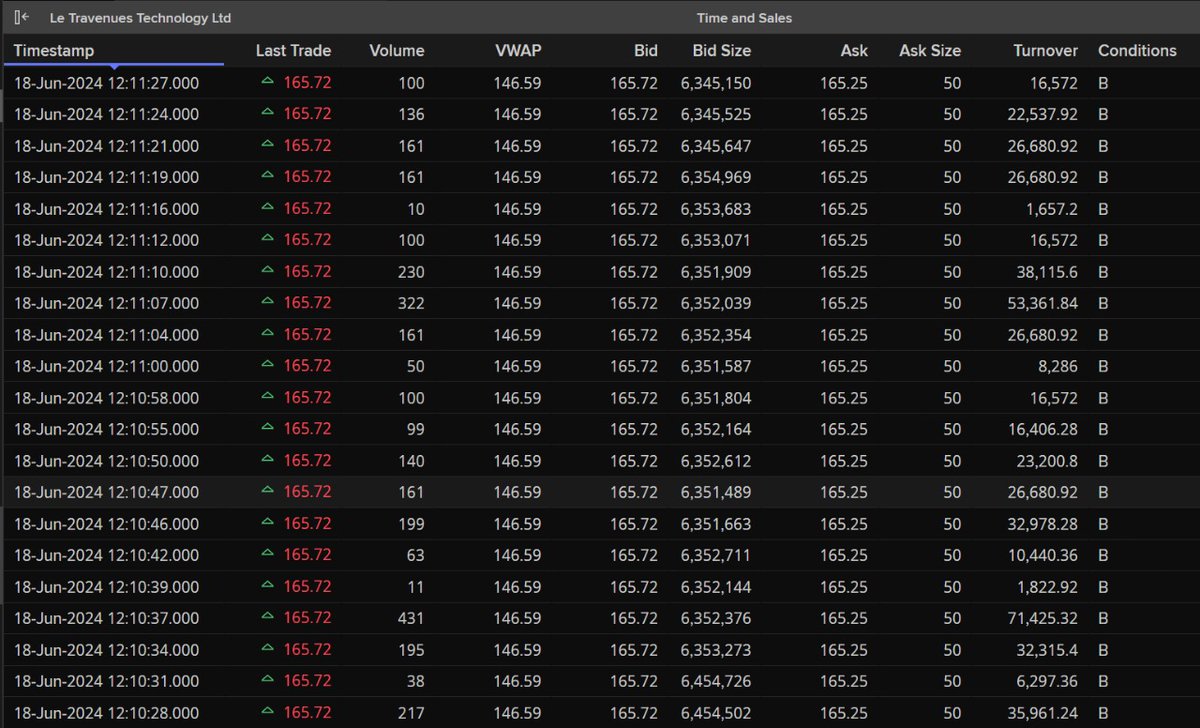Sort by the Volume column header
This screenshot has height=728, width=1200.
(x=397, y=51)
